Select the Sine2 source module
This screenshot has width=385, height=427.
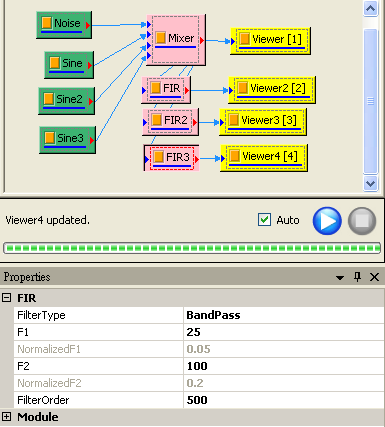coord(66,101)
